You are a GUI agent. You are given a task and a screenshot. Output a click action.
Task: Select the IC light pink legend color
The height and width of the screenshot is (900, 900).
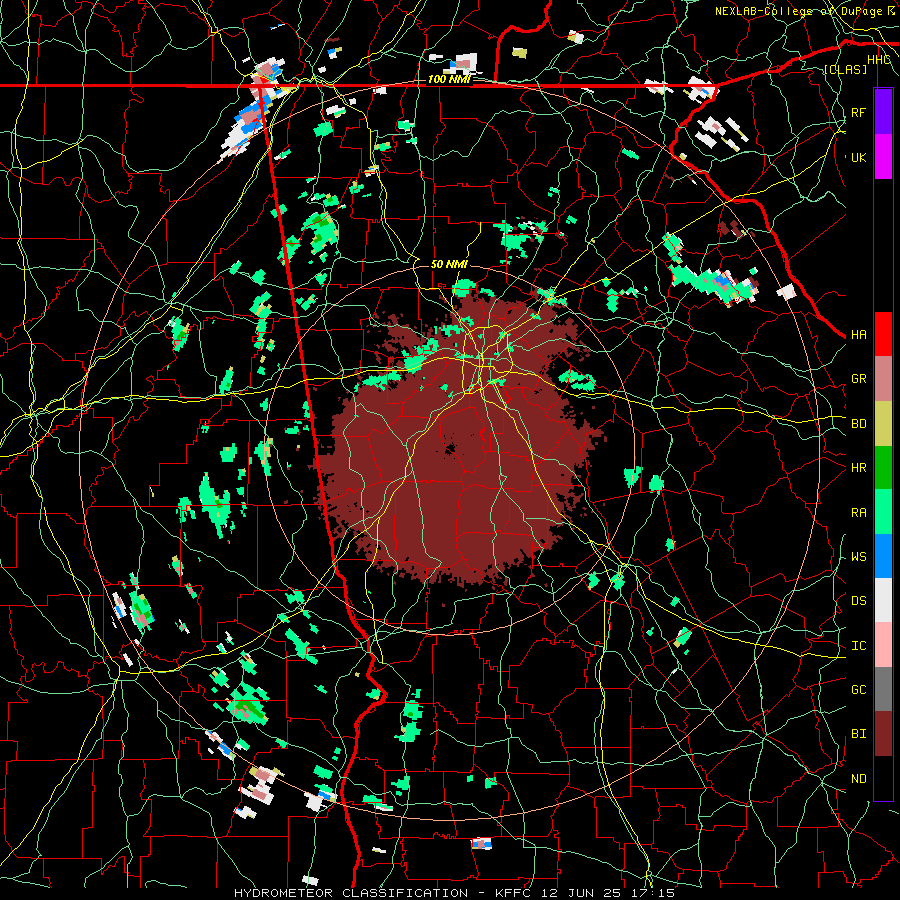coord(883,645)
